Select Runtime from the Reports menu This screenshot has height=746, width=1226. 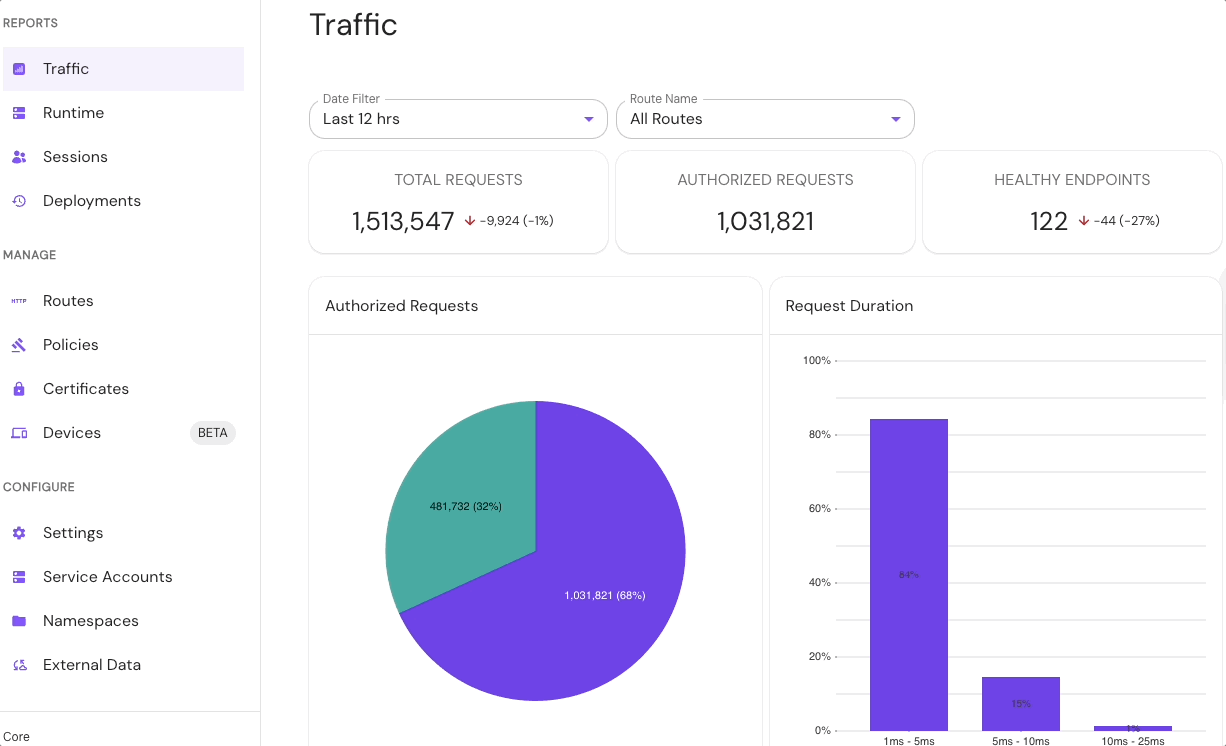point(72,112)
